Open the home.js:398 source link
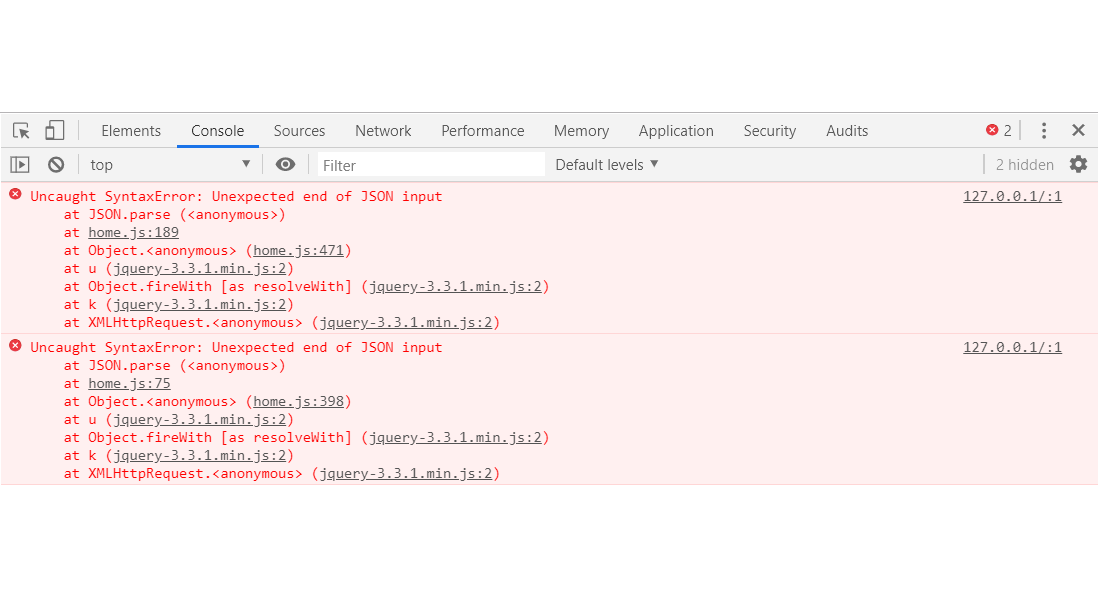 [298, 402]
